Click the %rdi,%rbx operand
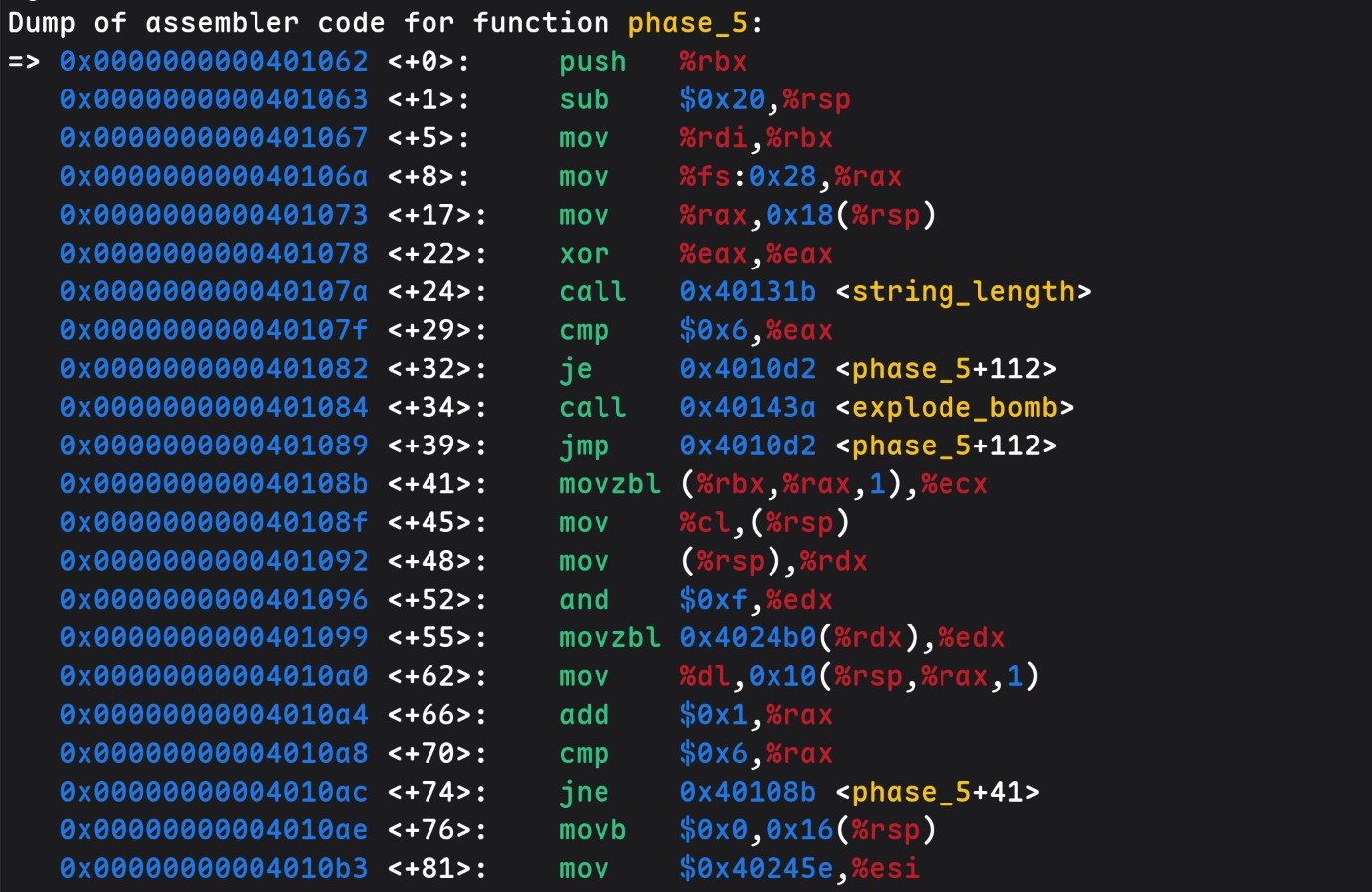The height and width of the screenshot is (892, 1372). click(x=757, y=138)
